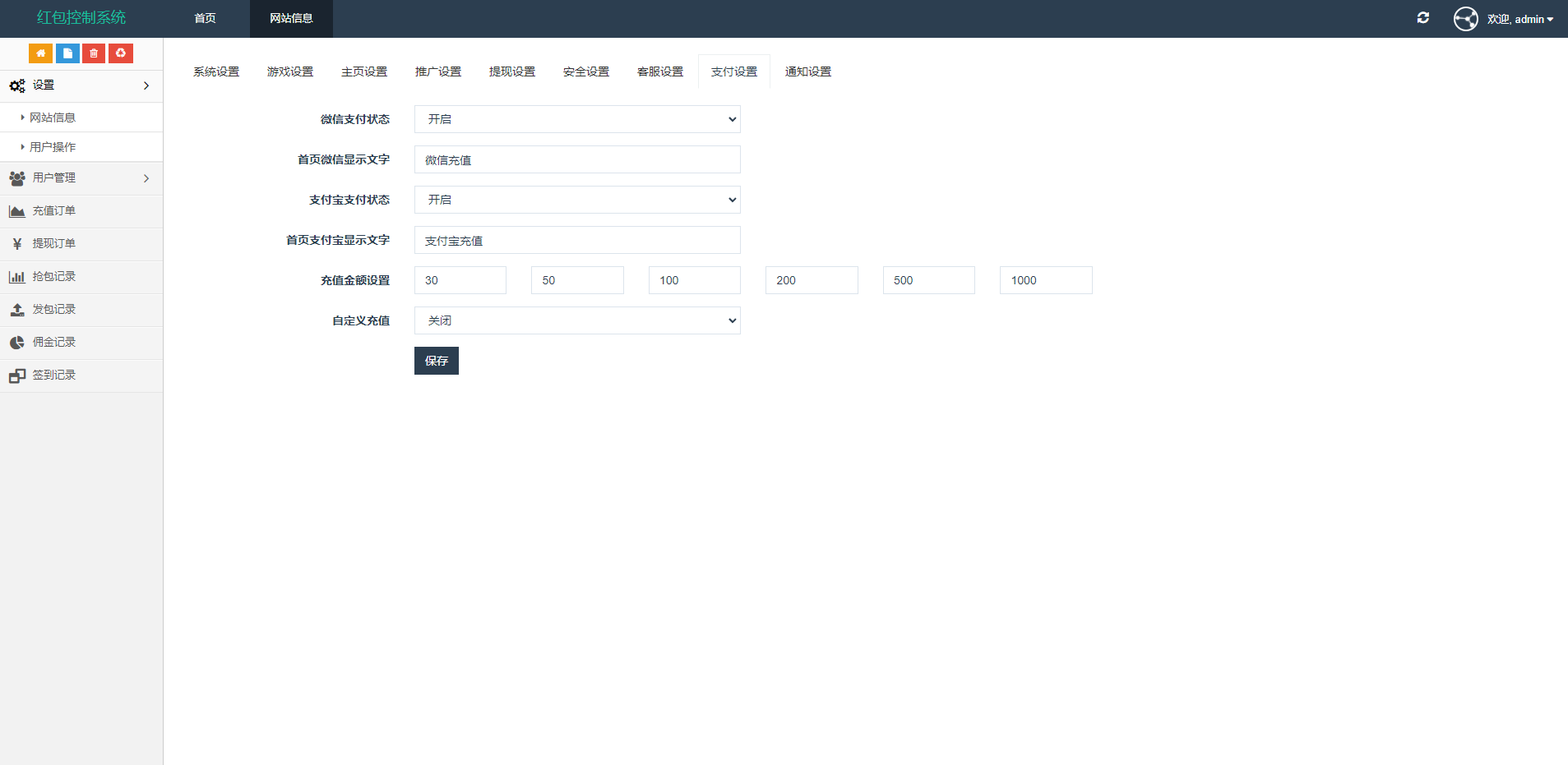Click the red trash shortcut icon
The height and width of the screenshot is (765, 1568).
94,53
